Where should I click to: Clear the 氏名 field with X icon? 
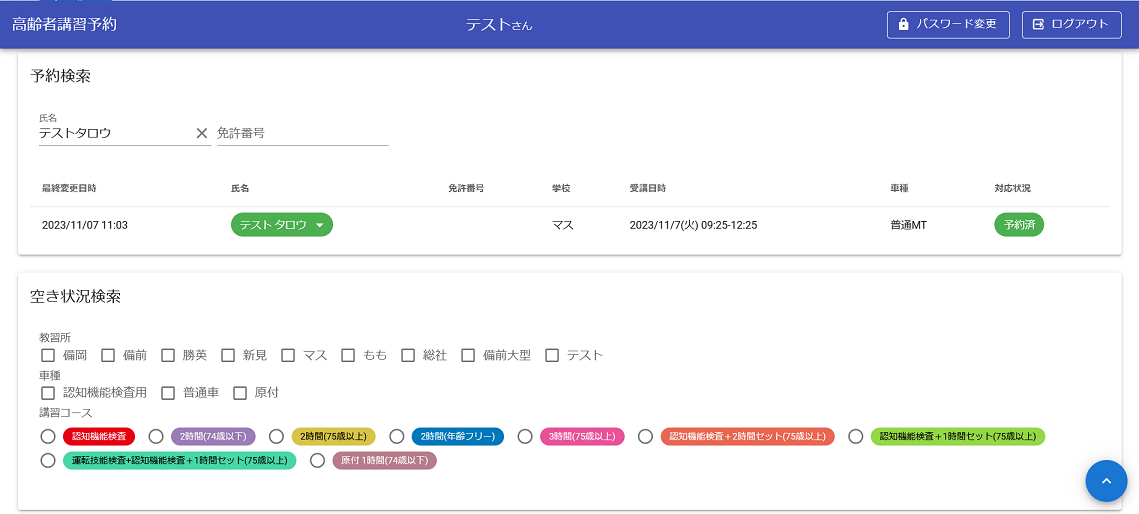click(201, 133)
